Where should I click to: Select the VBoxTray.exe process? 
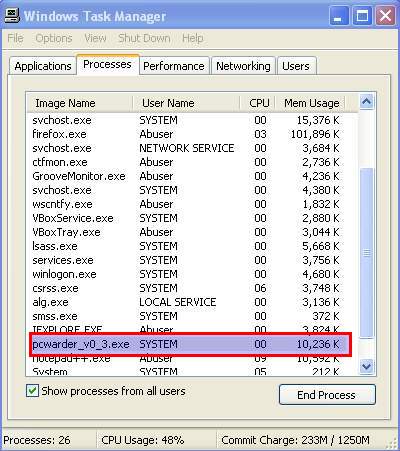187,232
